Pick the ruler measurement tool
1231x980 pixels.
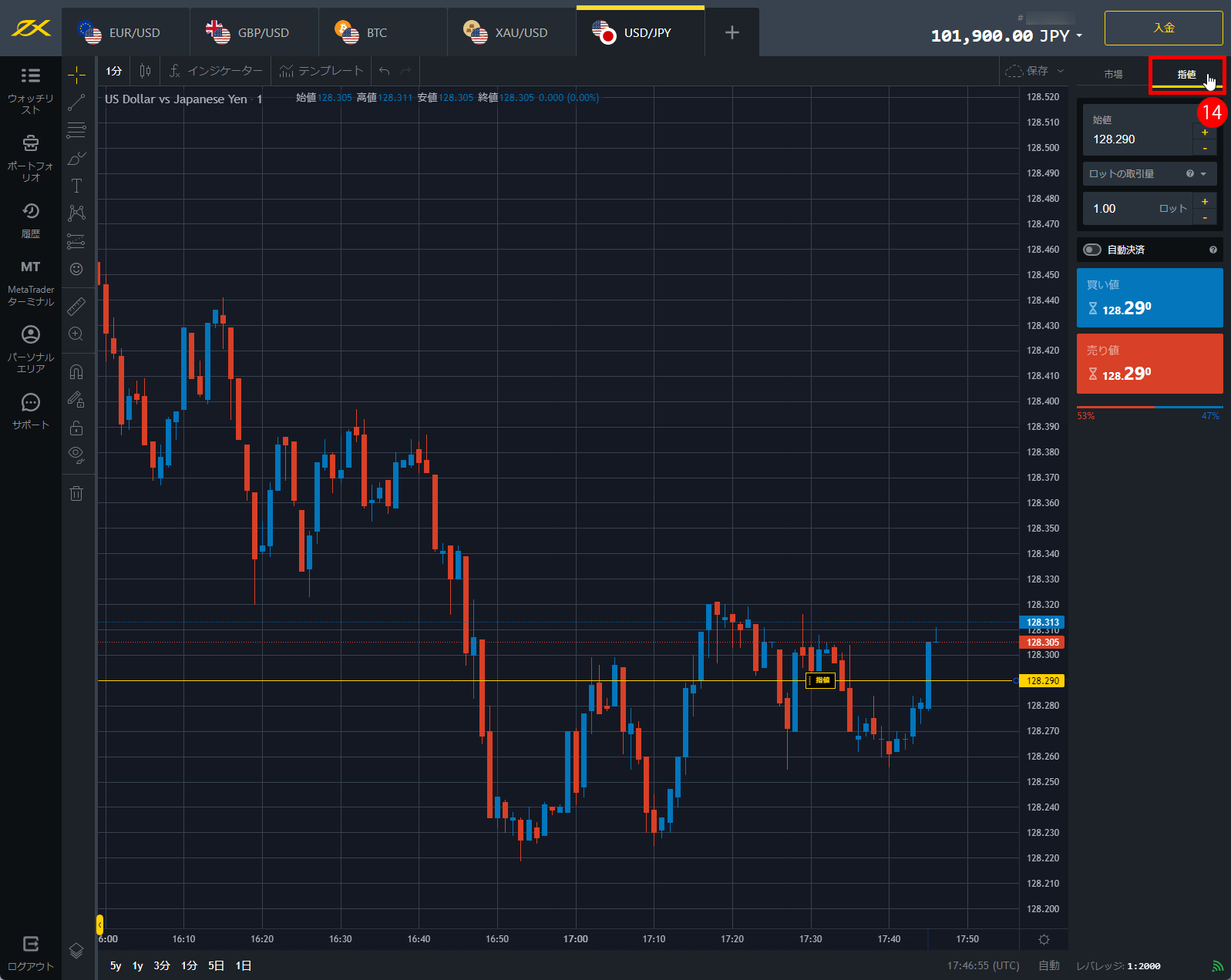[76, 307]
